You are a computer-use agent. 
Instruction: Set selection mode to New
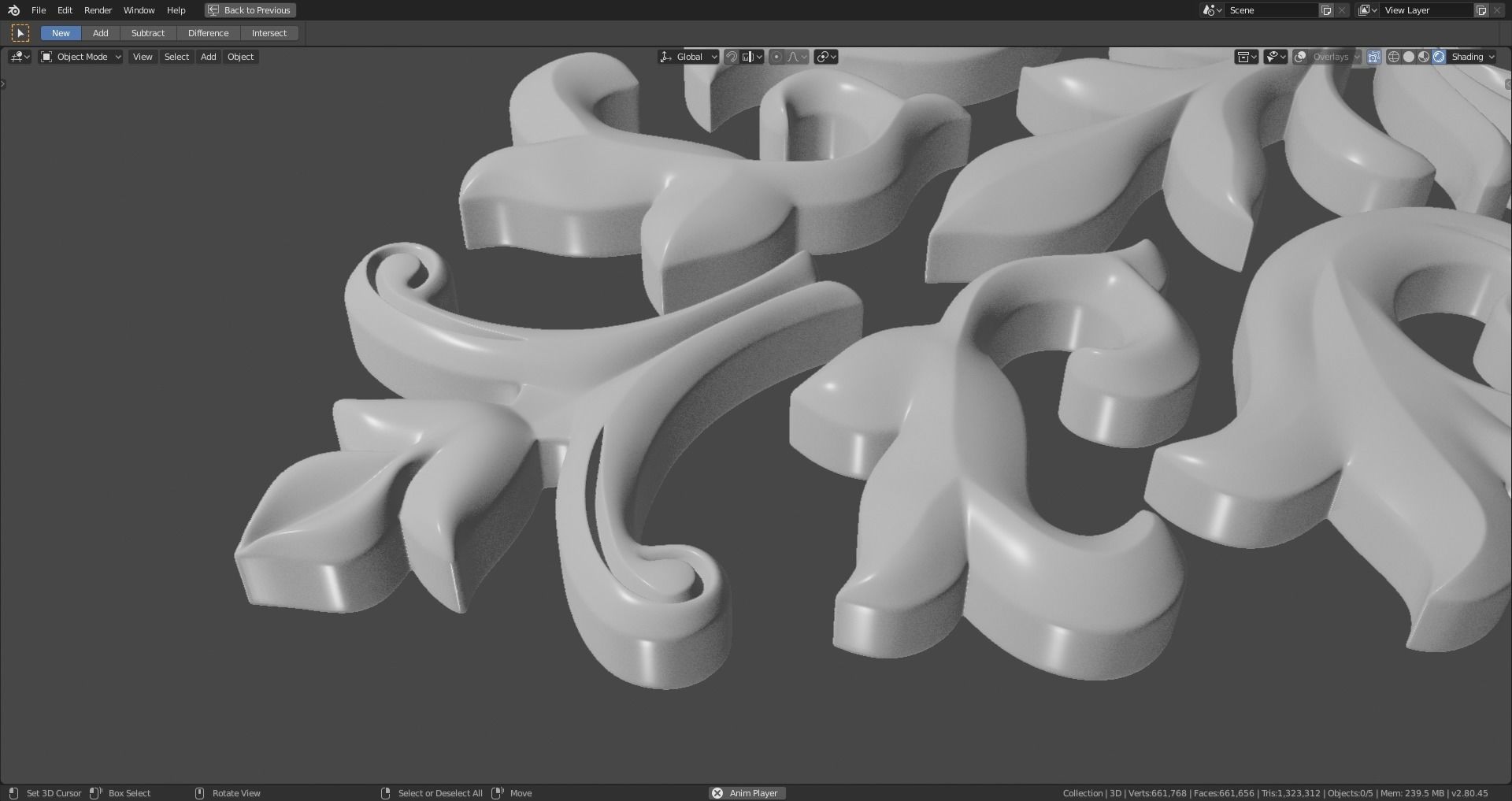click(61, 33)
